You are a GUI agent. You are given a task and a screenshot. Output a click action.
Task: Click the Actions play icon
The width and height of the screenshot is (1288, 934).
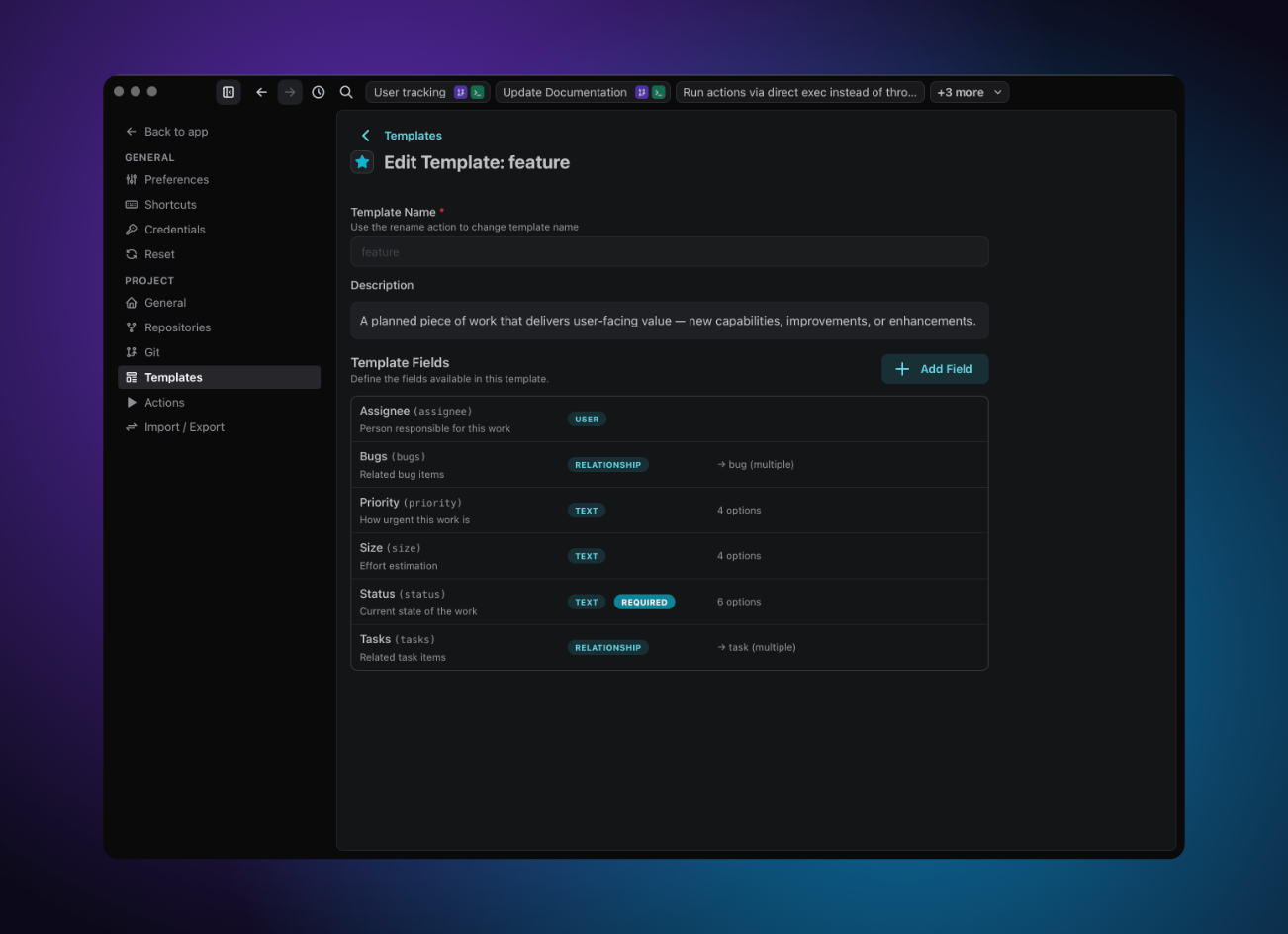click(132, 403)
